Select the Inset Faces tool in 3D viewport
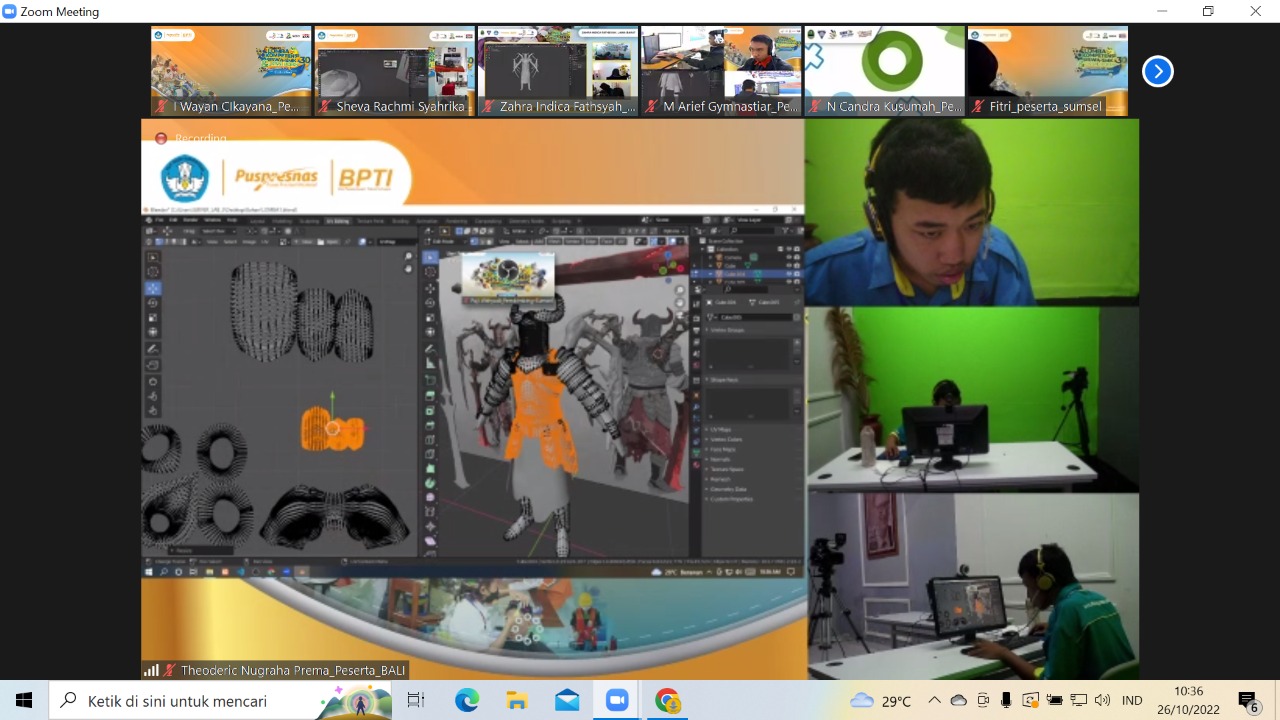1280x720 pixels. point(430,410)
